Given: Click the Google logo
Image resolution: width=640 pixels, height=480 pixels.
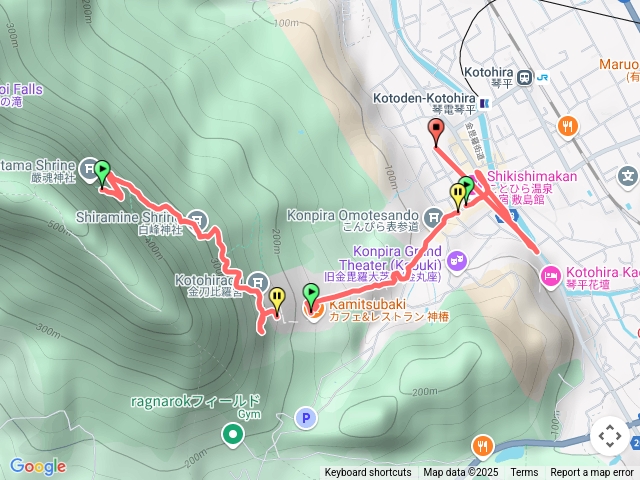Looking at the screenshot, I should pyautogui.click(x=38, y=466).
